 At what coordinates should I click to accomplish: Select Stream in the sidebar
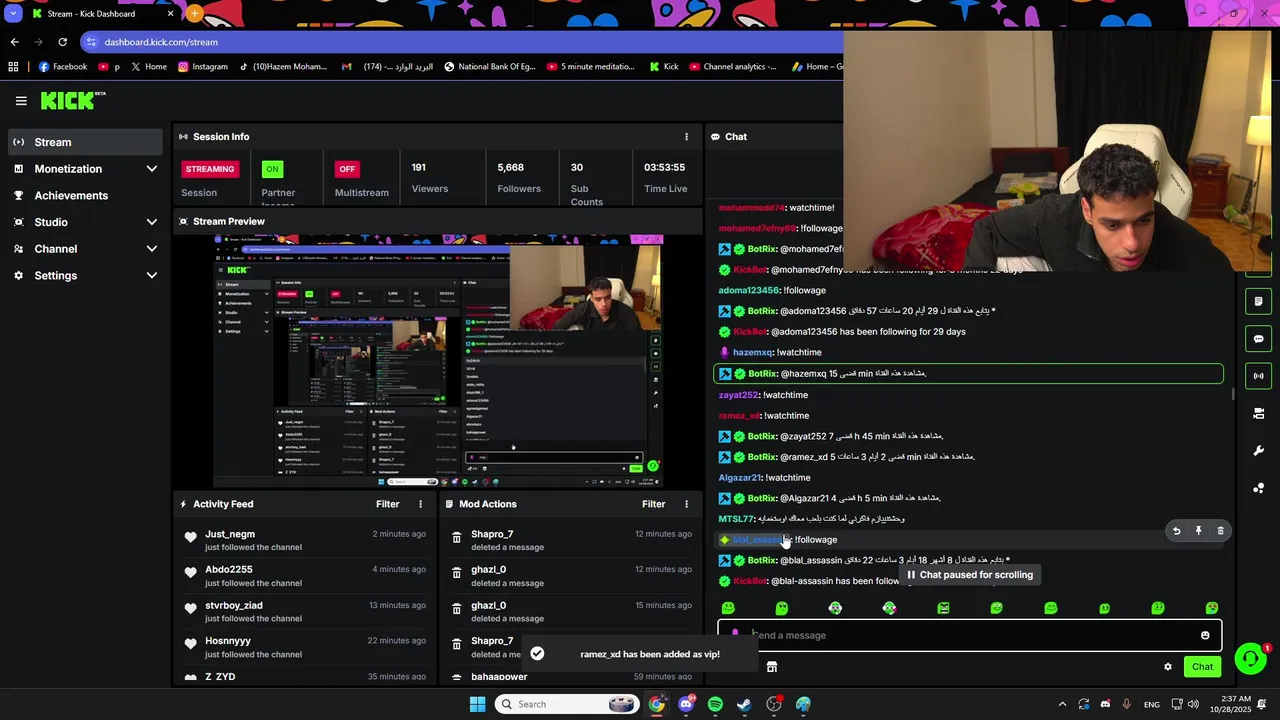pyautogui.click(x=85, y=142)
